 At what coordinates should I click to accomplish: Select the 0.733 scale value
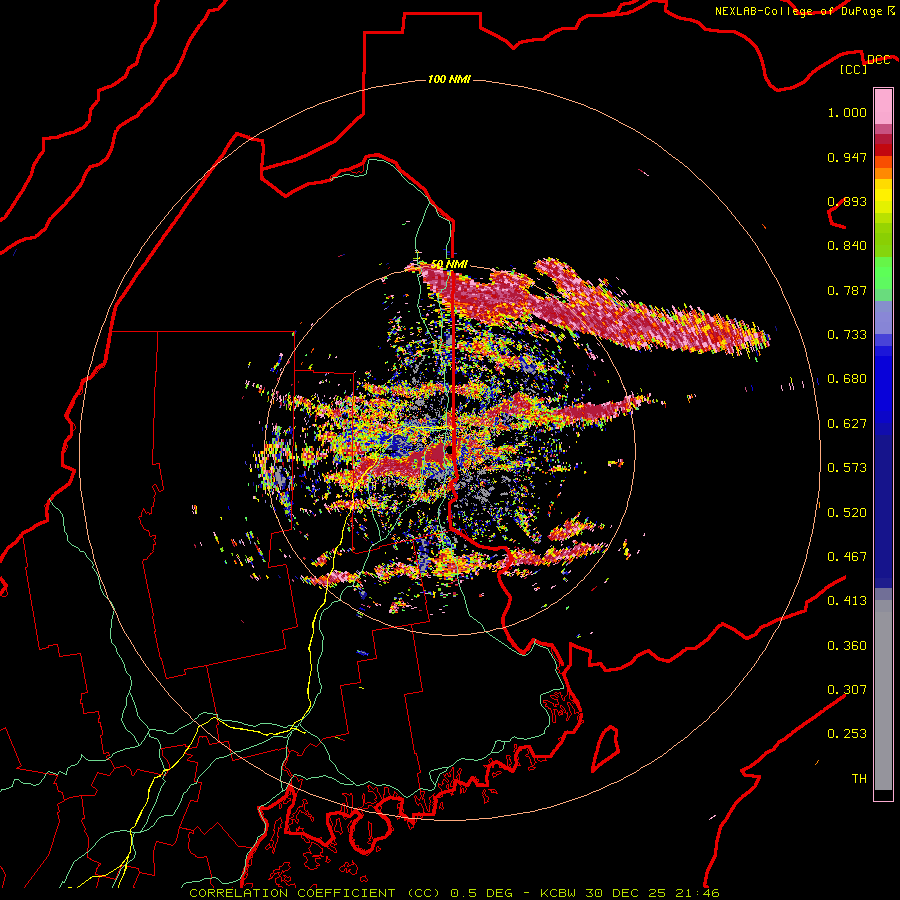(x=847, y=335)
